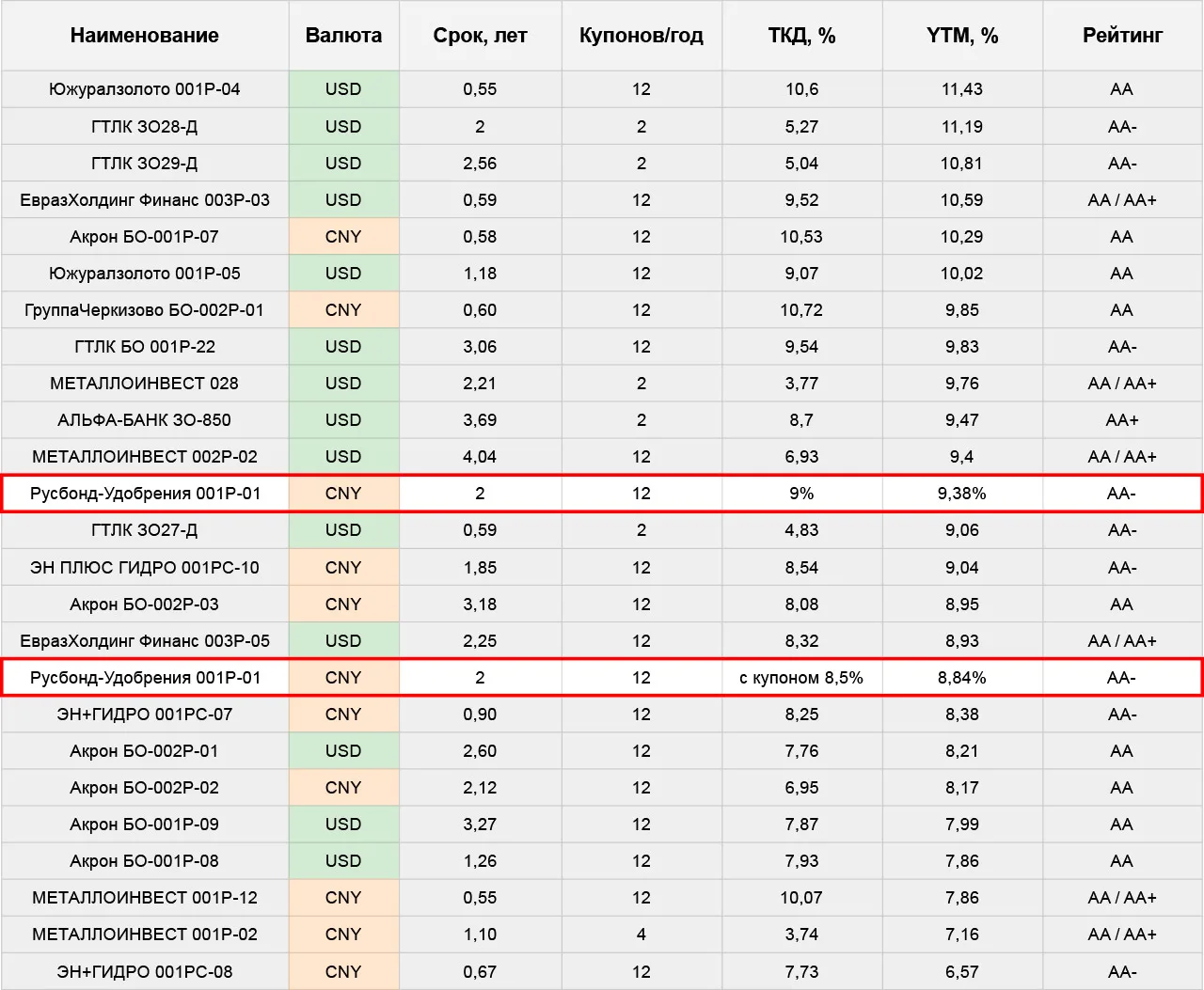The image size is (1204, 990).
Task: Select coupons-per-year value 4 for МЕТАЛЛОИНВЕСТ 001P-02
Action: (x=642, y=934)
